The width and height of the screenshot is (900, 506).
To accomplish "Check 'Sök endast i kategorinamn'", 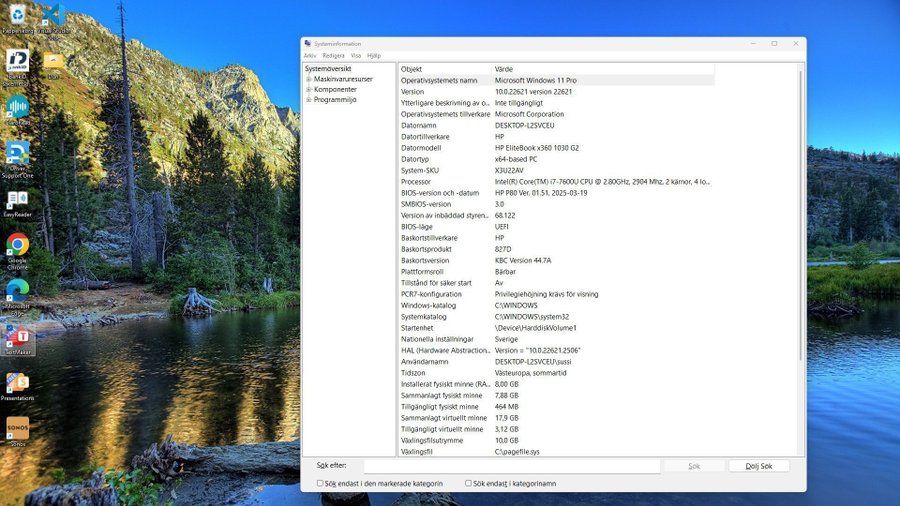I will click(x=468, y=483).
